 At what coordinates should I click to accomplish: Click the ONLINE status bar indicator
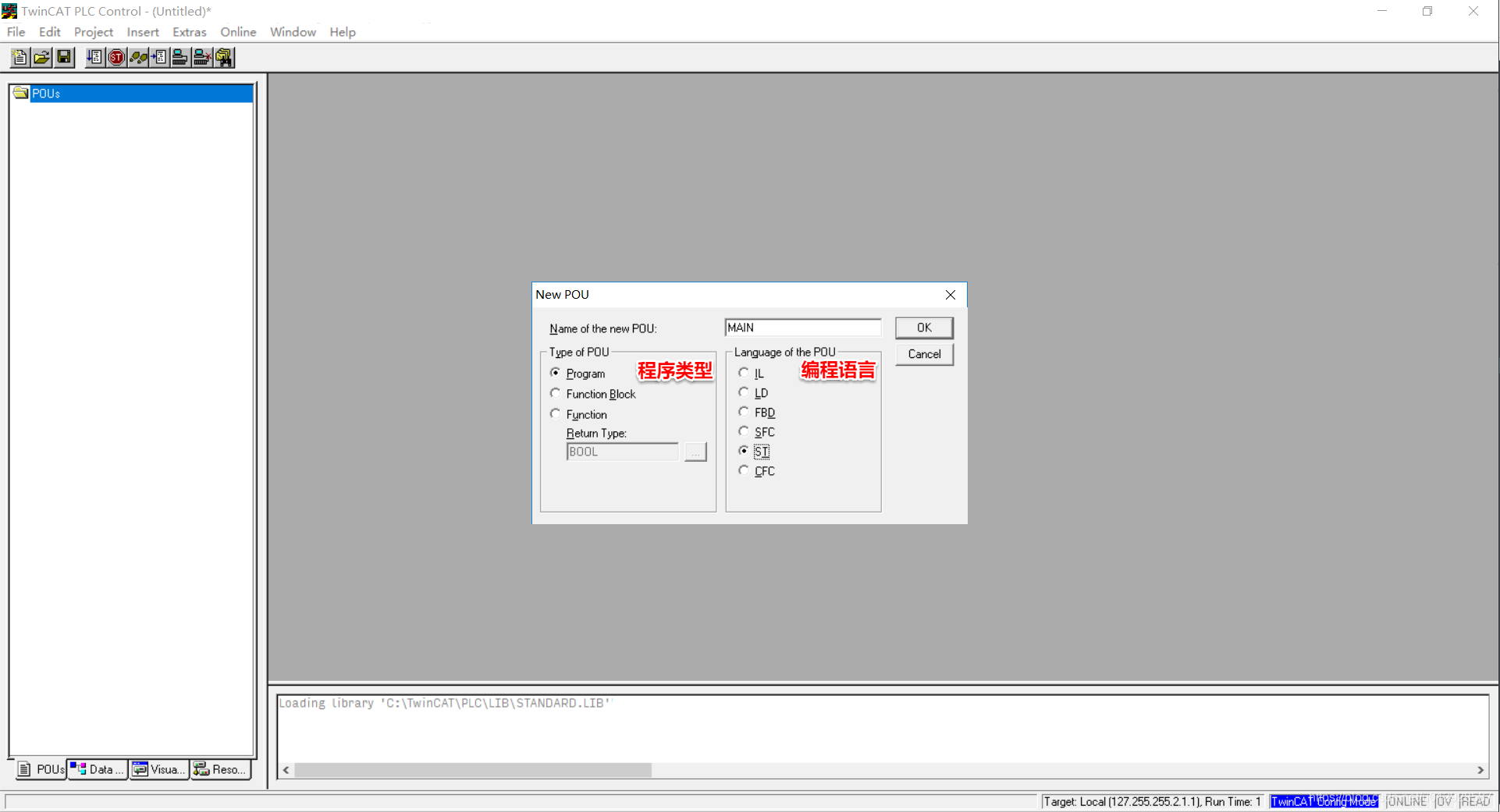1406,801
